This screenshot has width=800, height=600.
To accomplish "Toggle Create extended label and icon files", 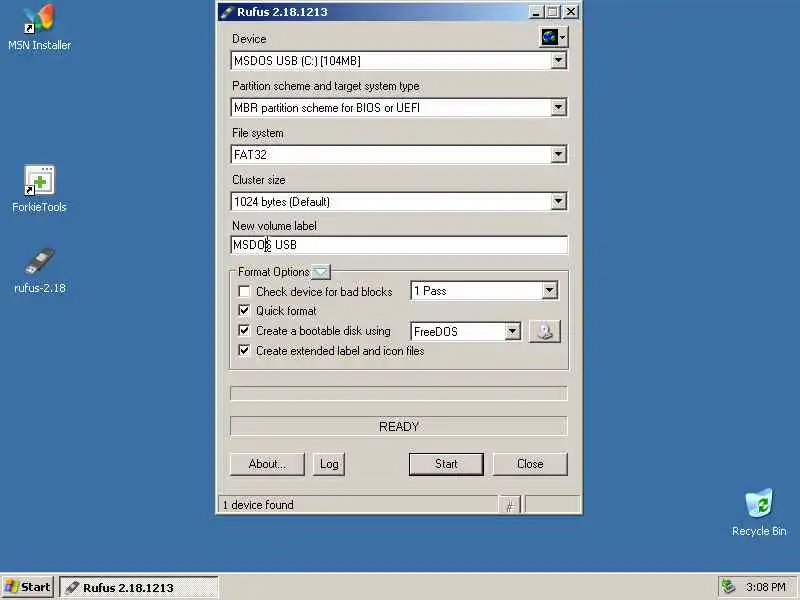I will coord(244,351).
